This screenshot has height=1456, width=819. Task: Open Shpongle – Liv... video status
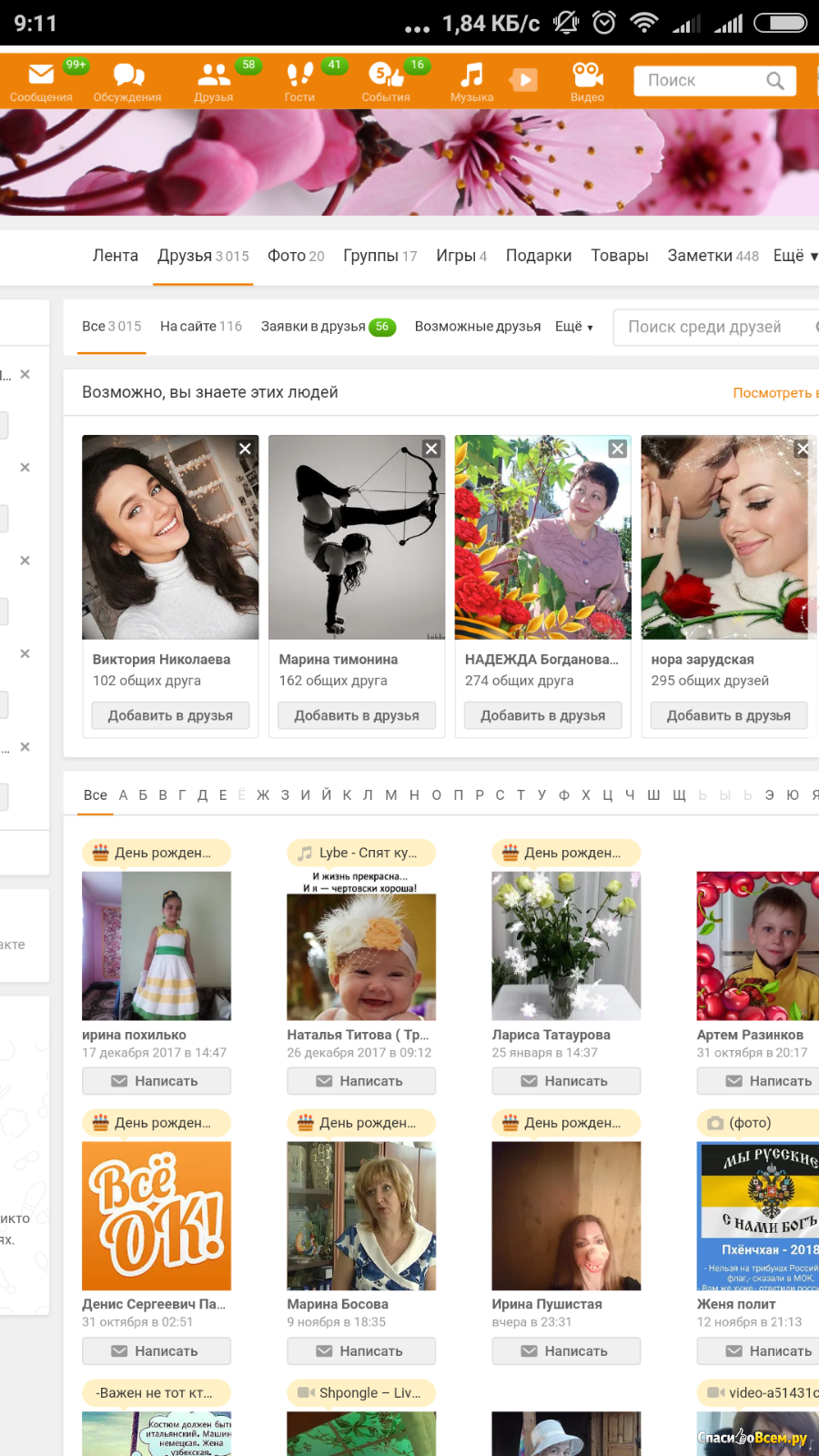pyautogui.click(x=361, y=1393)
